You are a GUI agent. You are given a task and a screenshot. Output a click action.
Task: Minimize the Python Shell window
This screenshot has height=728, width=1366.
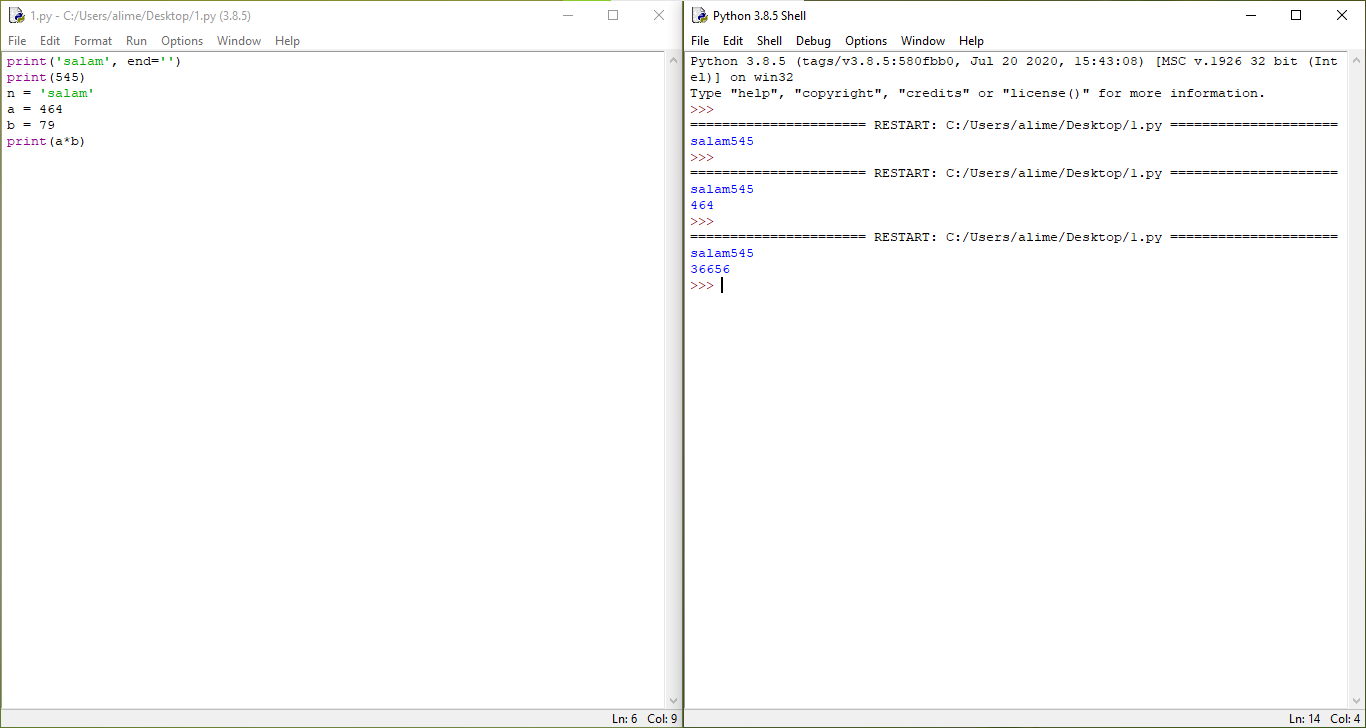coord(1250,15)
